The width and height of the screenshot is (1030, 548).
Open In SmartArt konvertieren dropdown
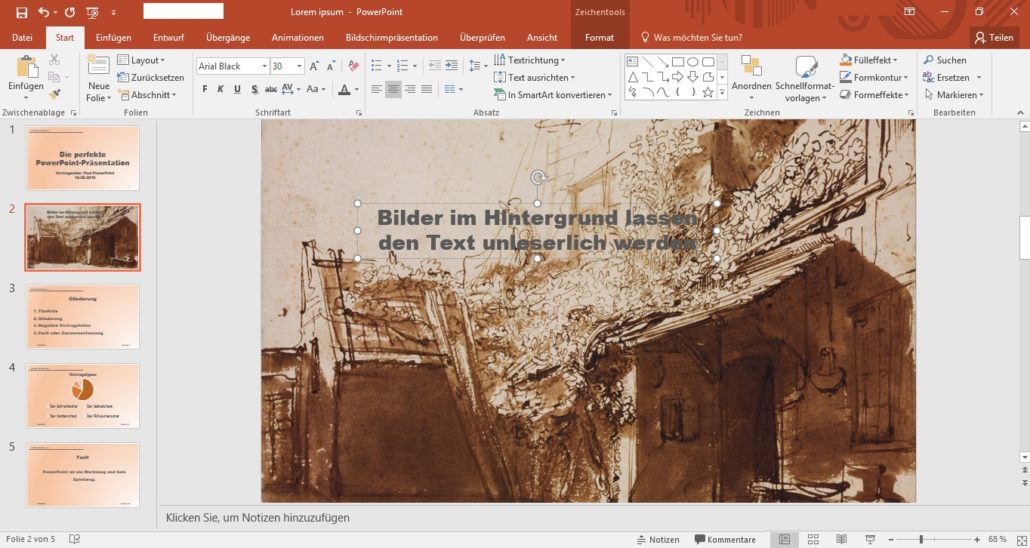(x=552, y=95)
